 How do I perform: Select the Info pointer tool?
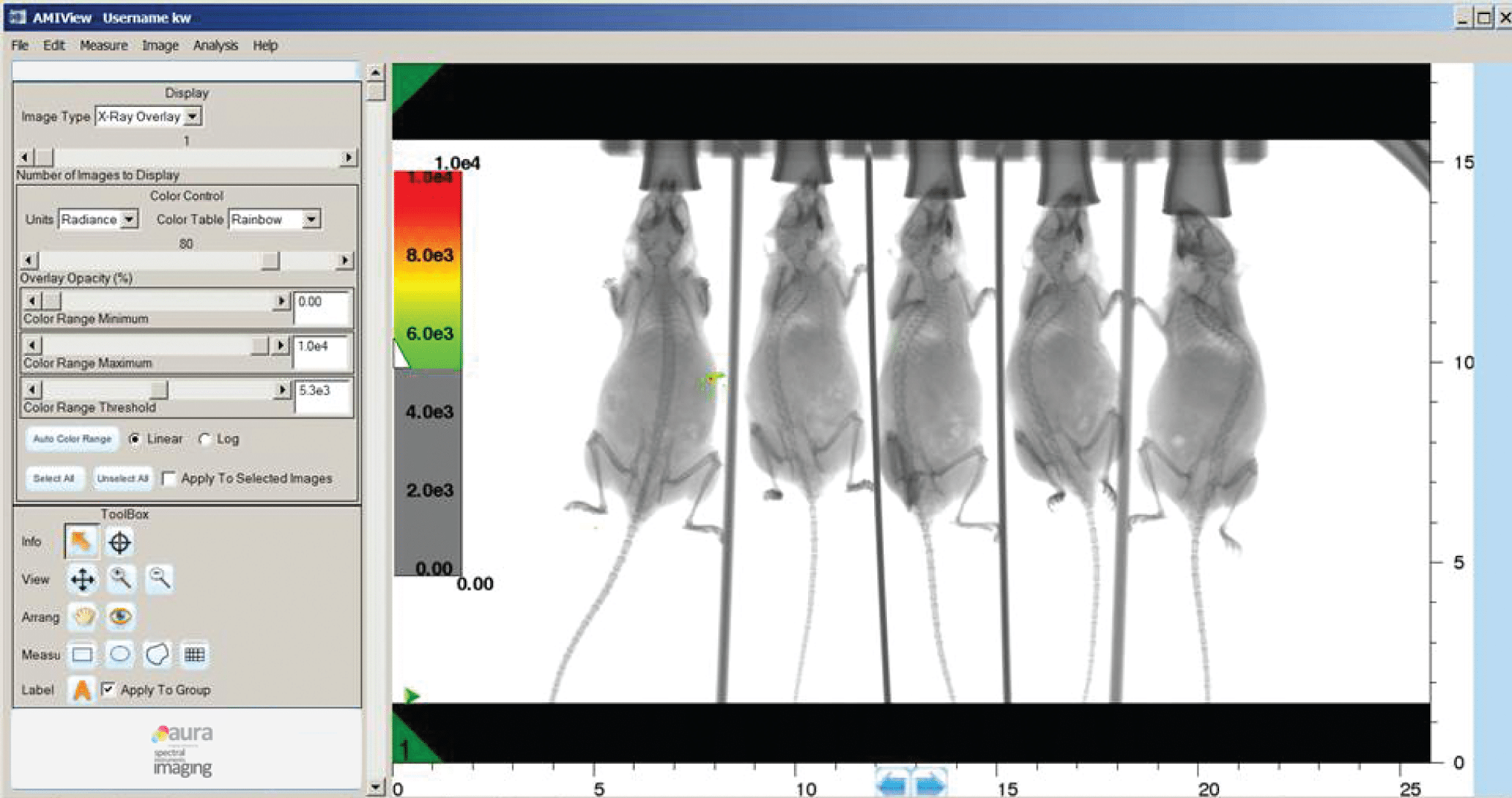point(81,542)
